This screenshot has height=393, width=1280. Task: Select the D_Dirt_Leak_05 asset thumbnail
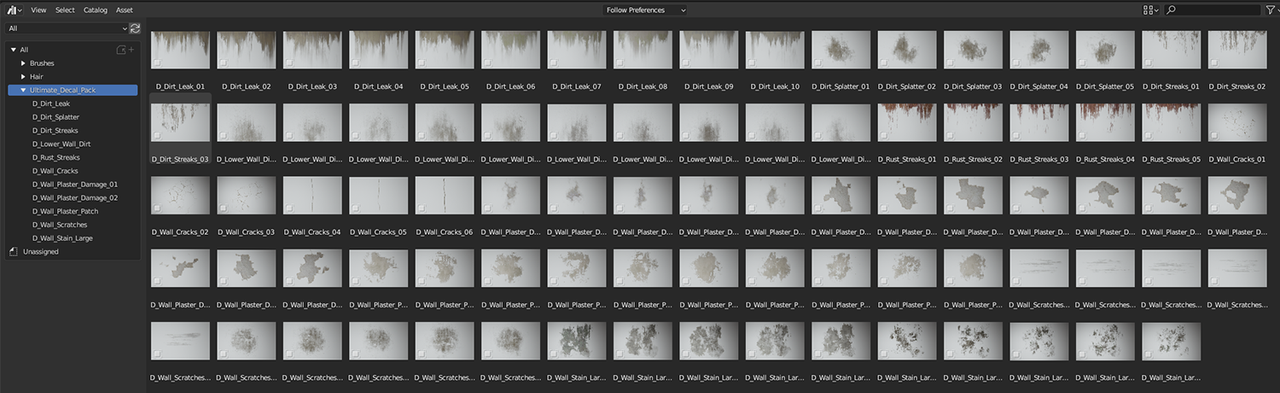pyautogui.click(x=444, y=50)
